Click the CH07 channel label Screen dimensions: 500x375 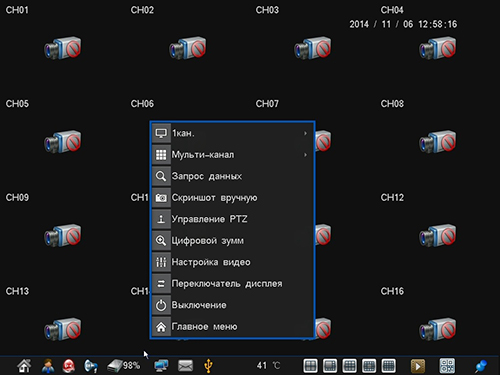pyautogui.click(x=267, y=104)
